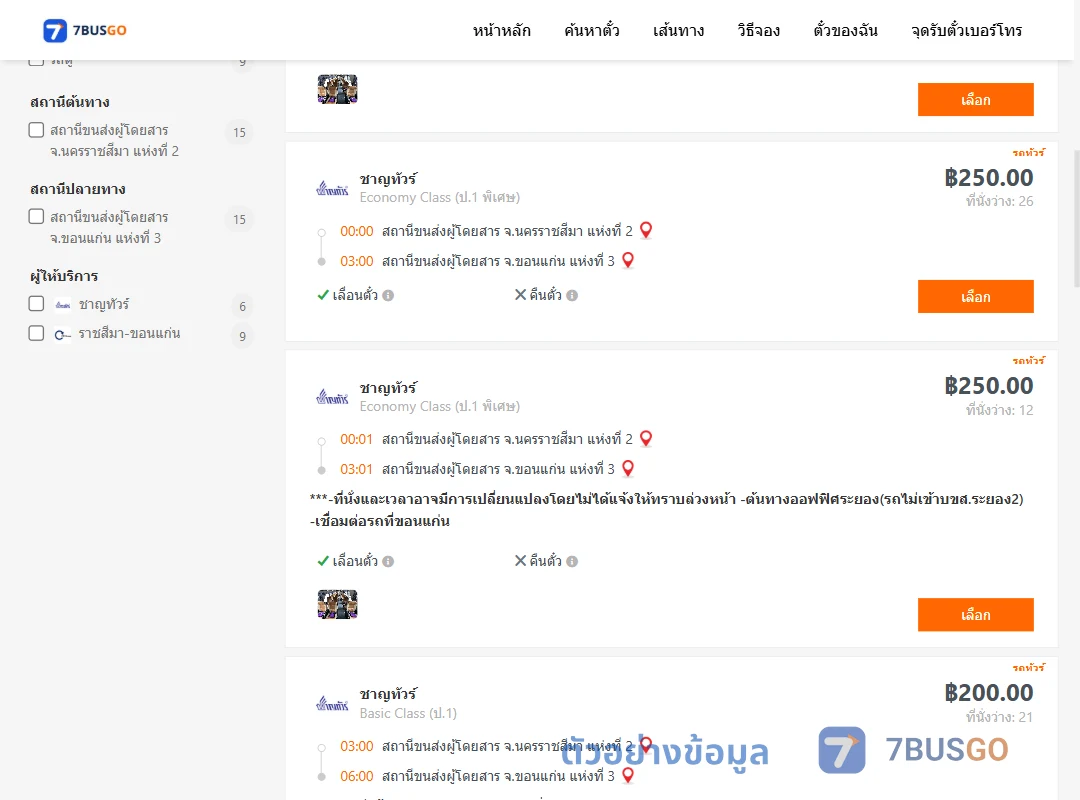Image resolution: width=1080 pixels, height=800 pixels.
Task: Click the ชาญทัวร์ operator logo on the 00:00 trip
Action: [332, 188]
